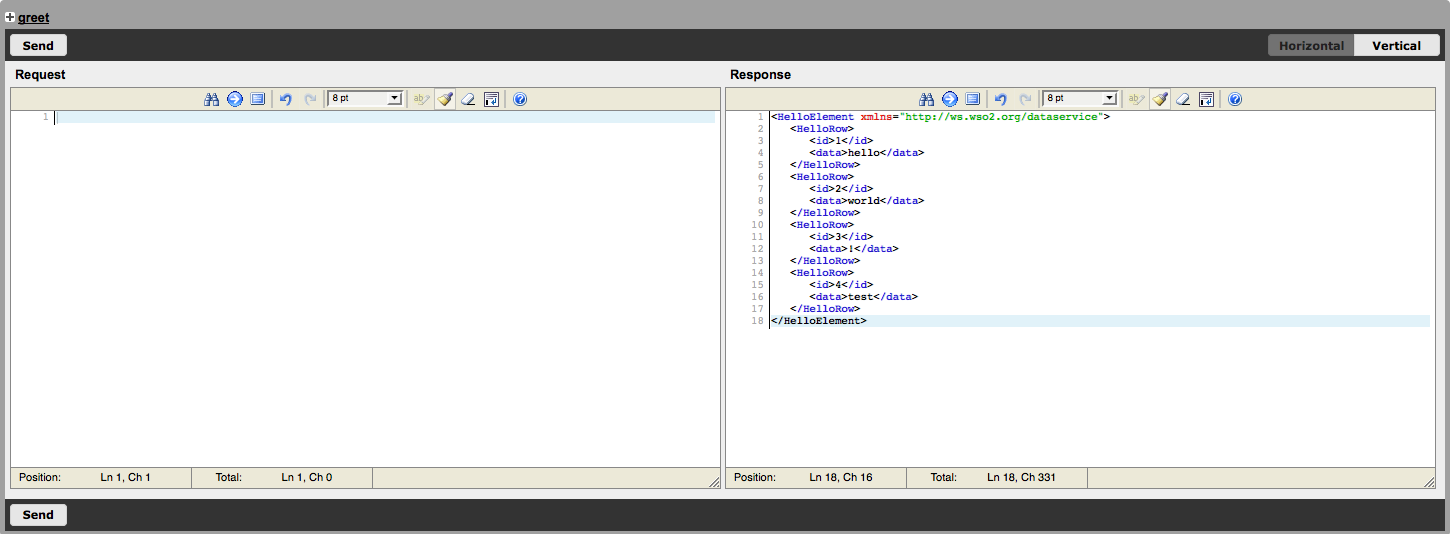This screenshot has width=1450, height=534.
Task: Open the greet operation link
Action: point(33,17)
